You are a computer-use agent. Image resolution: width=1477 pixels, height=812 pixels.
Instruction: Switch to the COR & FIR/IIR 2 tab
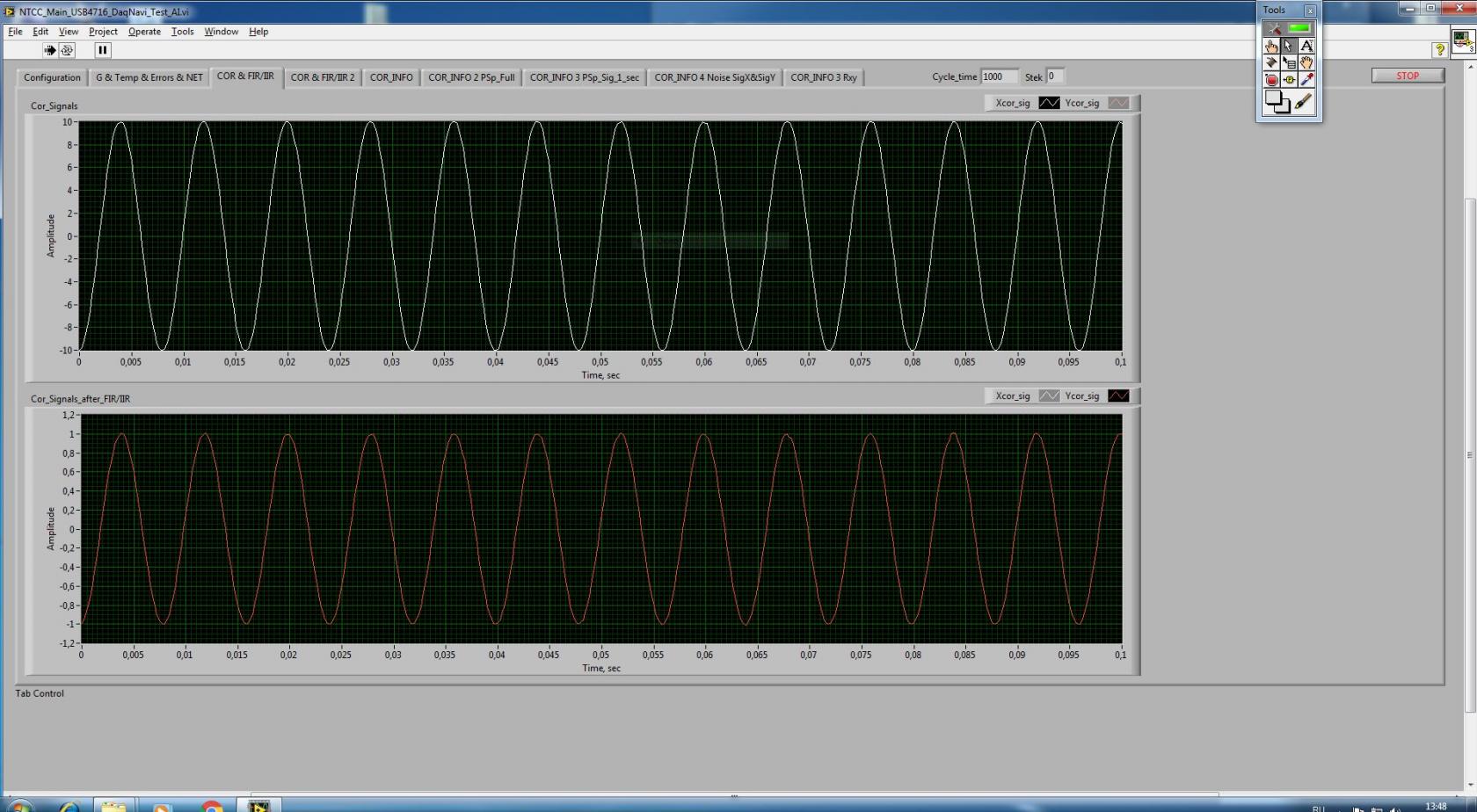[323, 77]
